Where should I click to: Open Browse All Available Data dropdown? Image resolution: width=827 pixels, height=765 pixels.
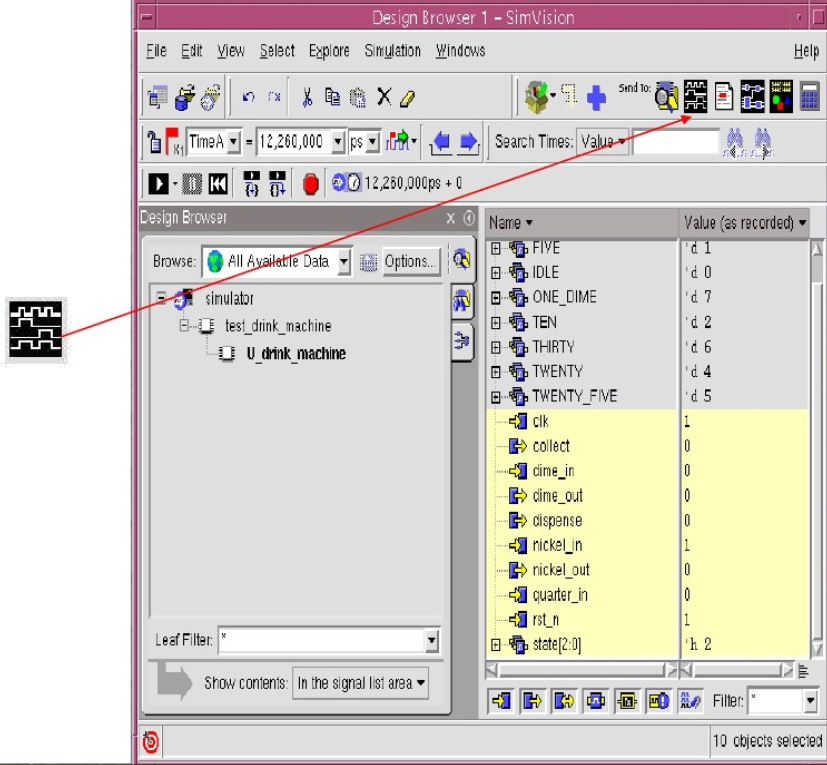[x=344, y=261]
